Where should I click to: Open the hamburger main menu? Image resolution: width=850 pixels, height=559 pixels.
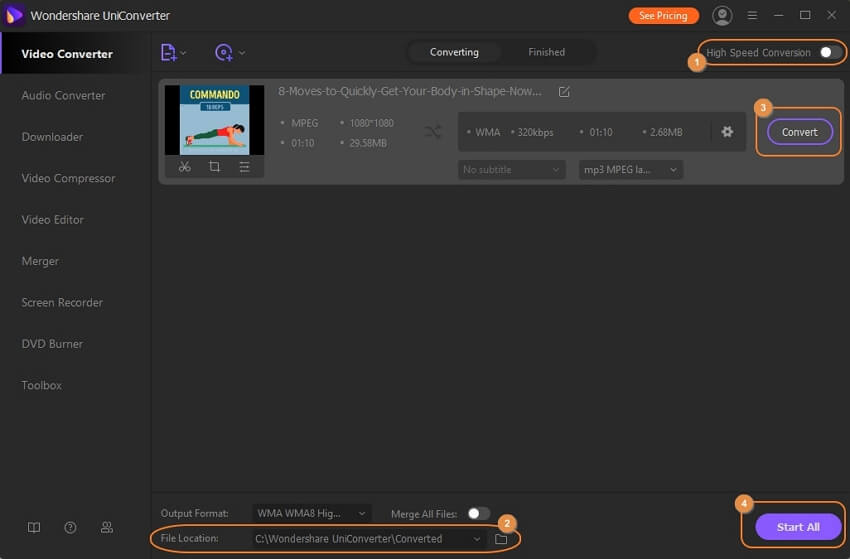click(752, 15)
